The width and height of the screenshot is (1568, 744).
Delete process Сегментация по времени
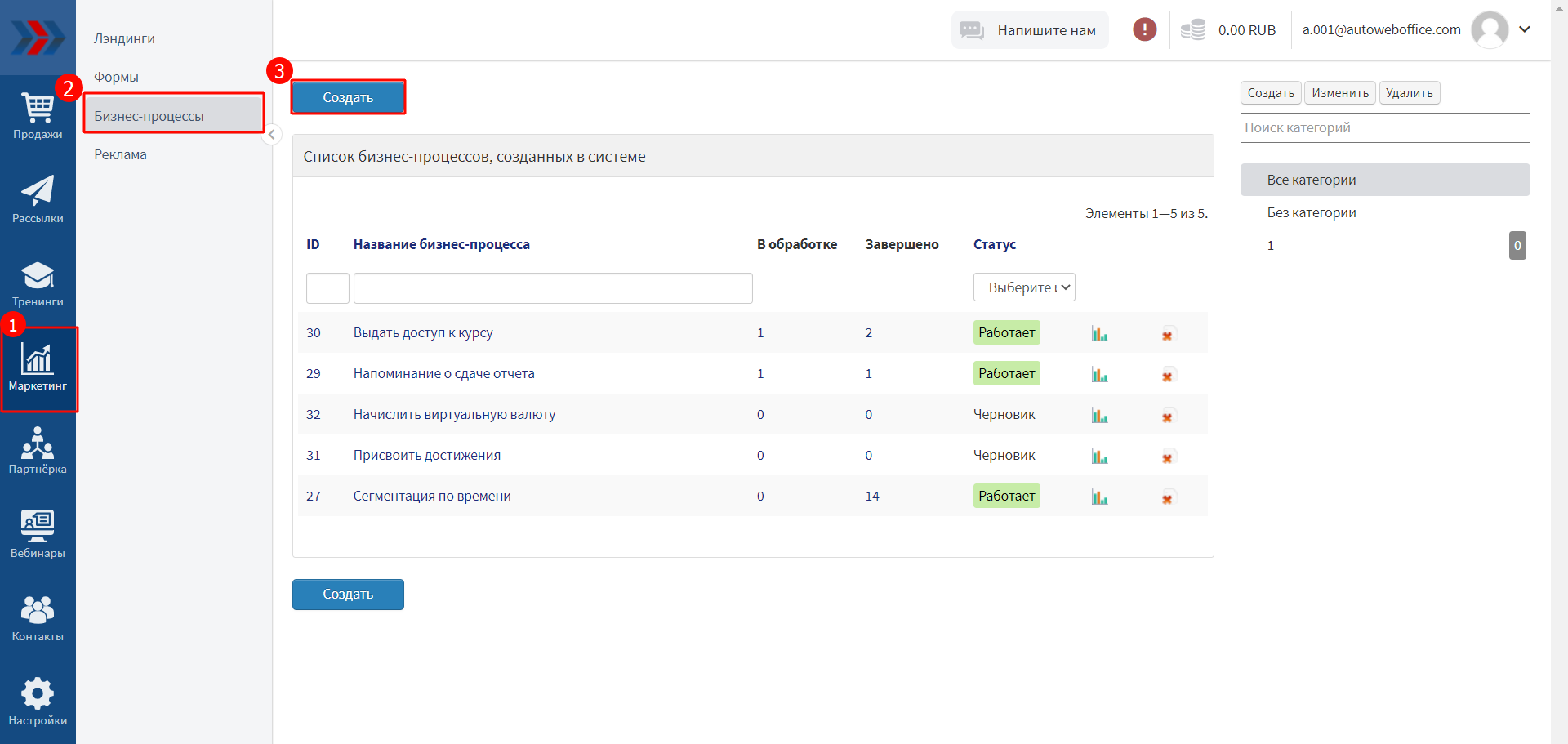(1168, 497)
